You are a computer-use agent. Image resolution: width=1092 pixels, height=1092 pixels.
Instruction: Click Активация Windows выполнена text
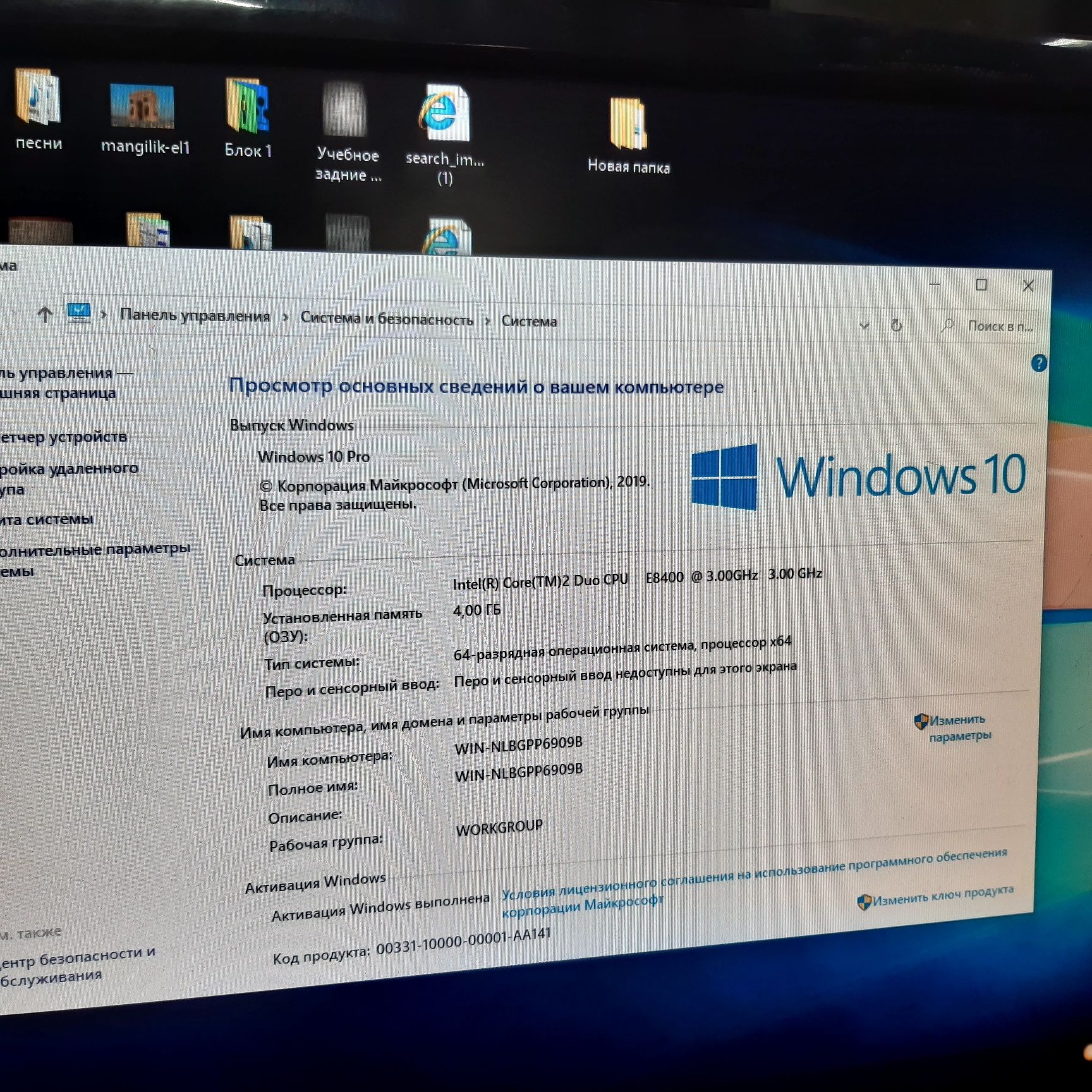coord(380,907)
